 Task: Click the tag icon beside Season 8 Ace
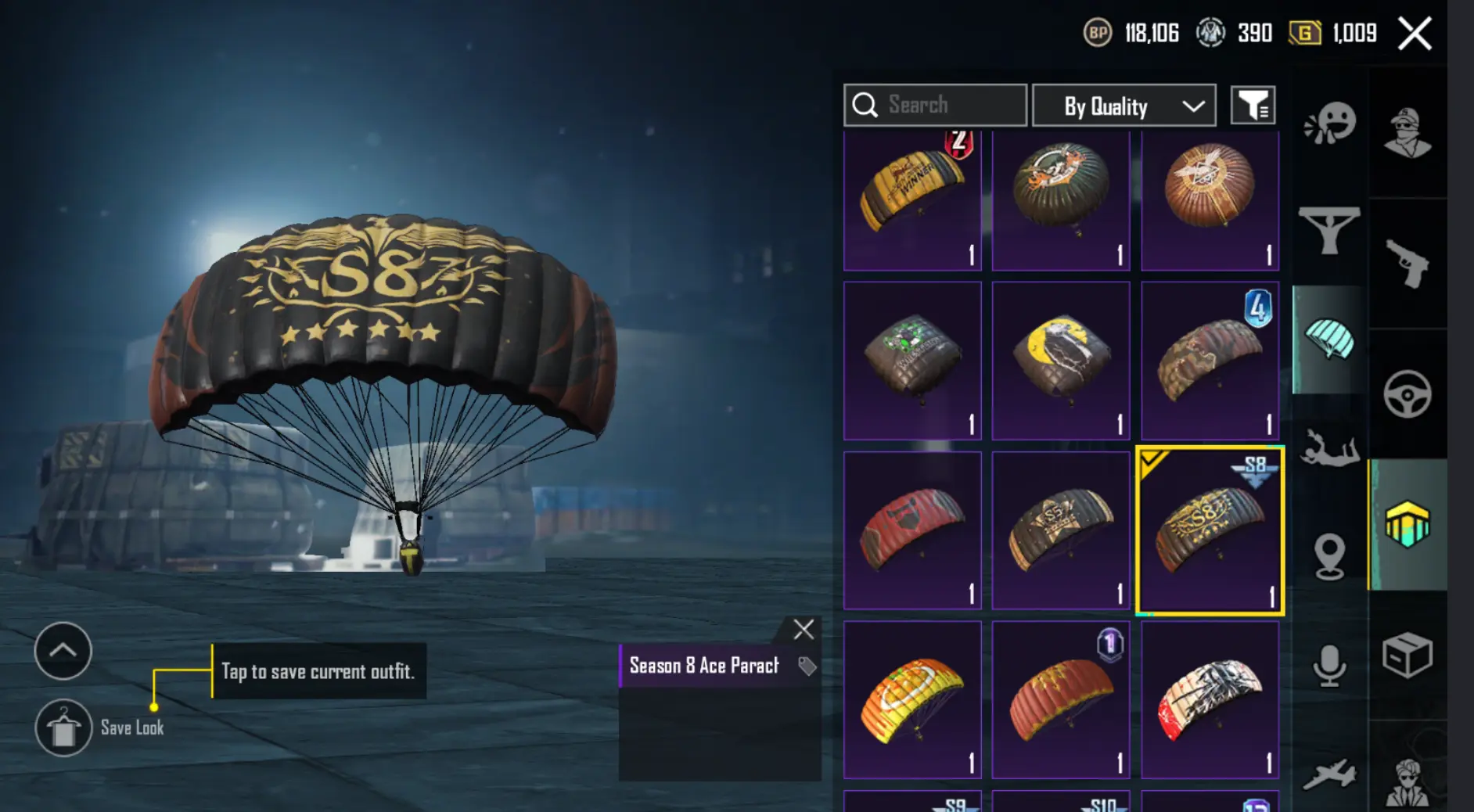(807, 666)
